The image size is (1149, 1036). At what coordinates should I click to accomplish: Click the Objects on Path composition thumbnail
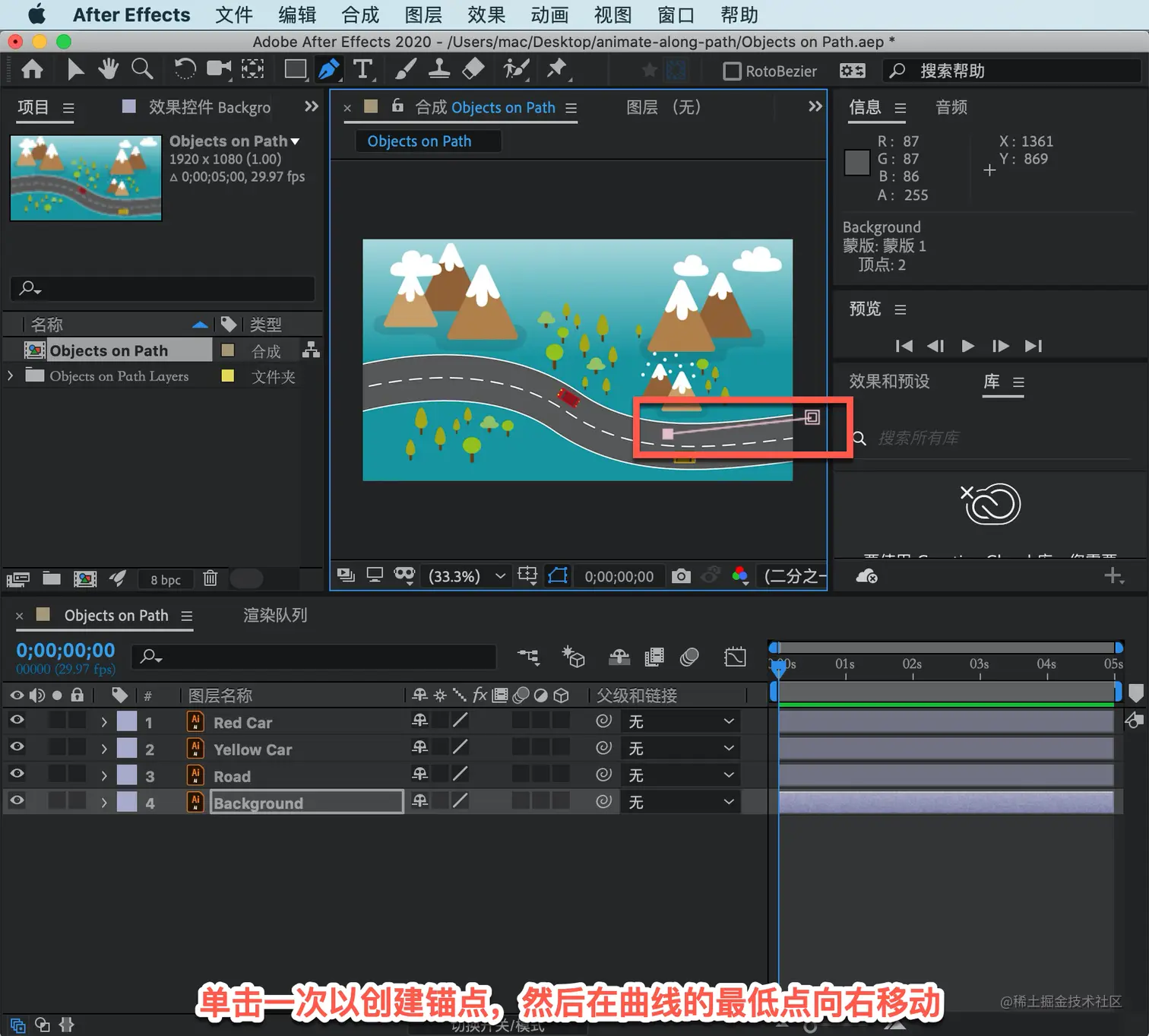pos(86,178)
